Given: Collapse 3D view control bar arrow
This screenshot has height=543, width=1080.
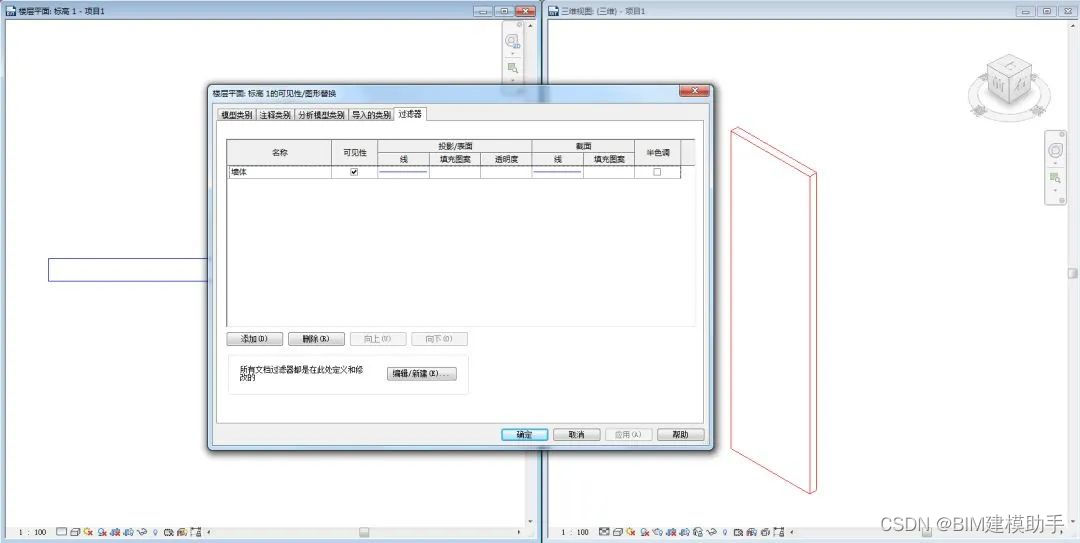Looking at the screenshot, I should coord(792,532).
